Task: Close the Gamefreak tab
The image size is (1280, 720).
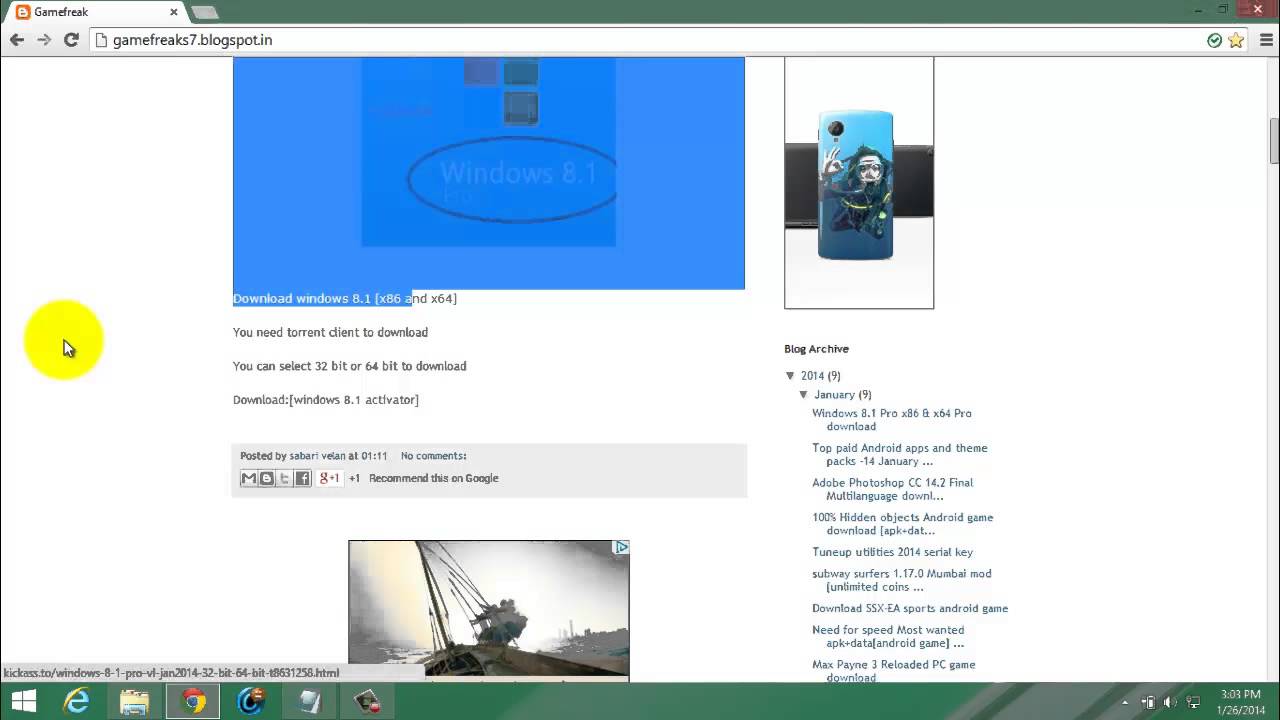Action: [174, 12]
